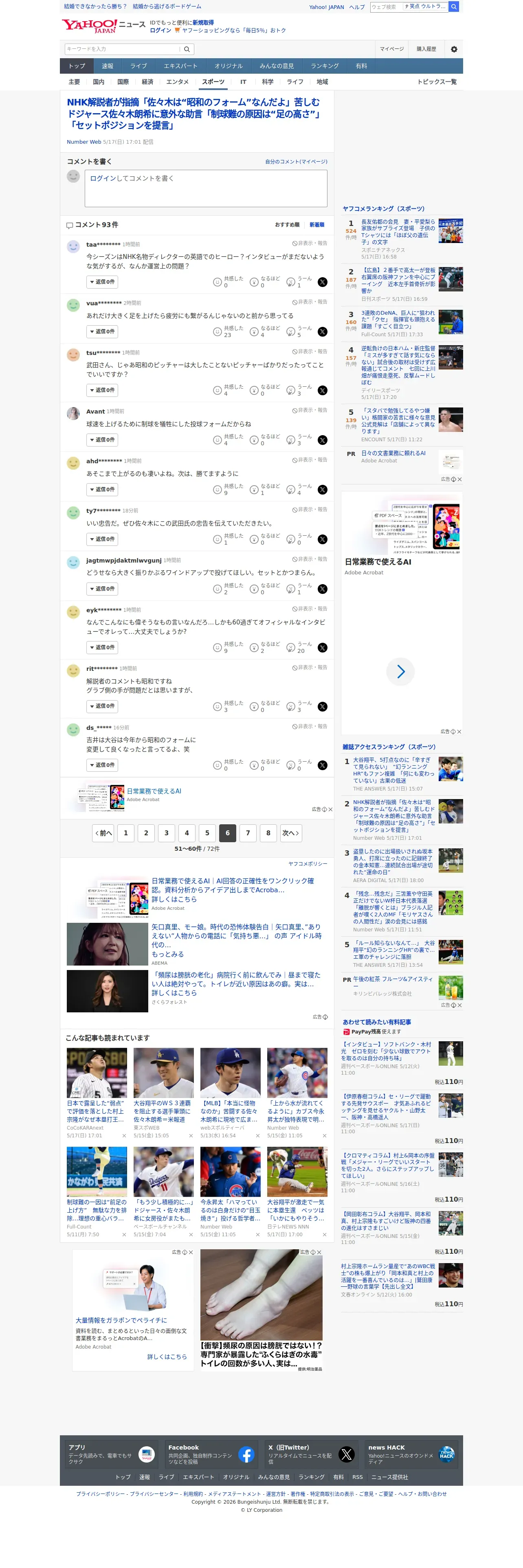This screenshot has height=1568, width=523.
Task: Choose the 経済 category
Action: tap(147, 82)
